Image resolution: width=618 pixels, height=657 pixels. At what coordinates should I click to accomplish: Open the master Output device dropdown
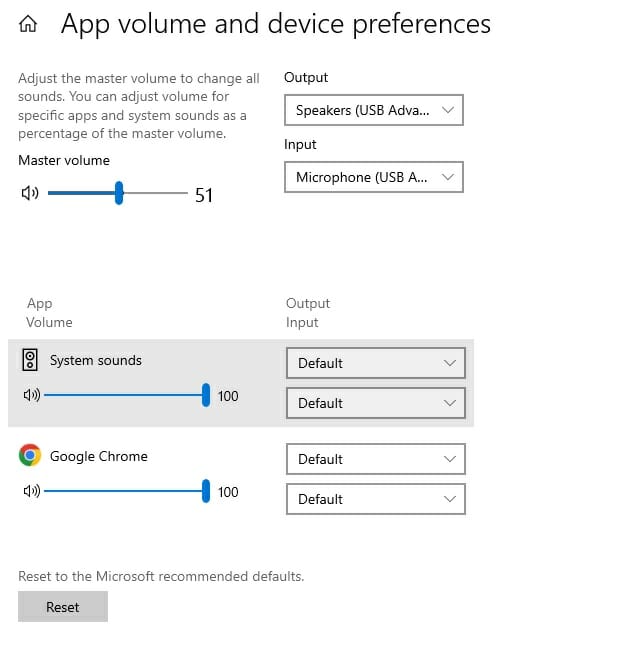[x=374, y=110]
